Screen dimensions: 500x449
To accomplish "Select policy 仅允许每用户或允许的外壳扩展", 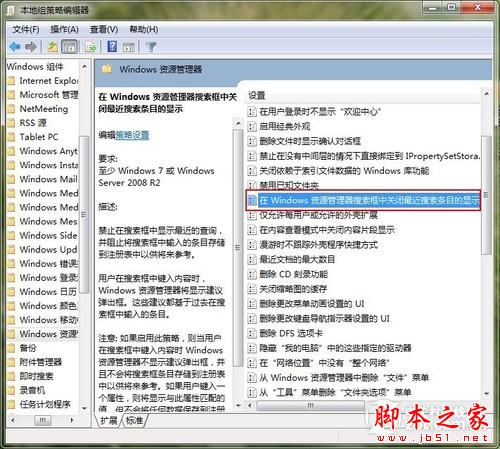I will click(x=318, y=215).
